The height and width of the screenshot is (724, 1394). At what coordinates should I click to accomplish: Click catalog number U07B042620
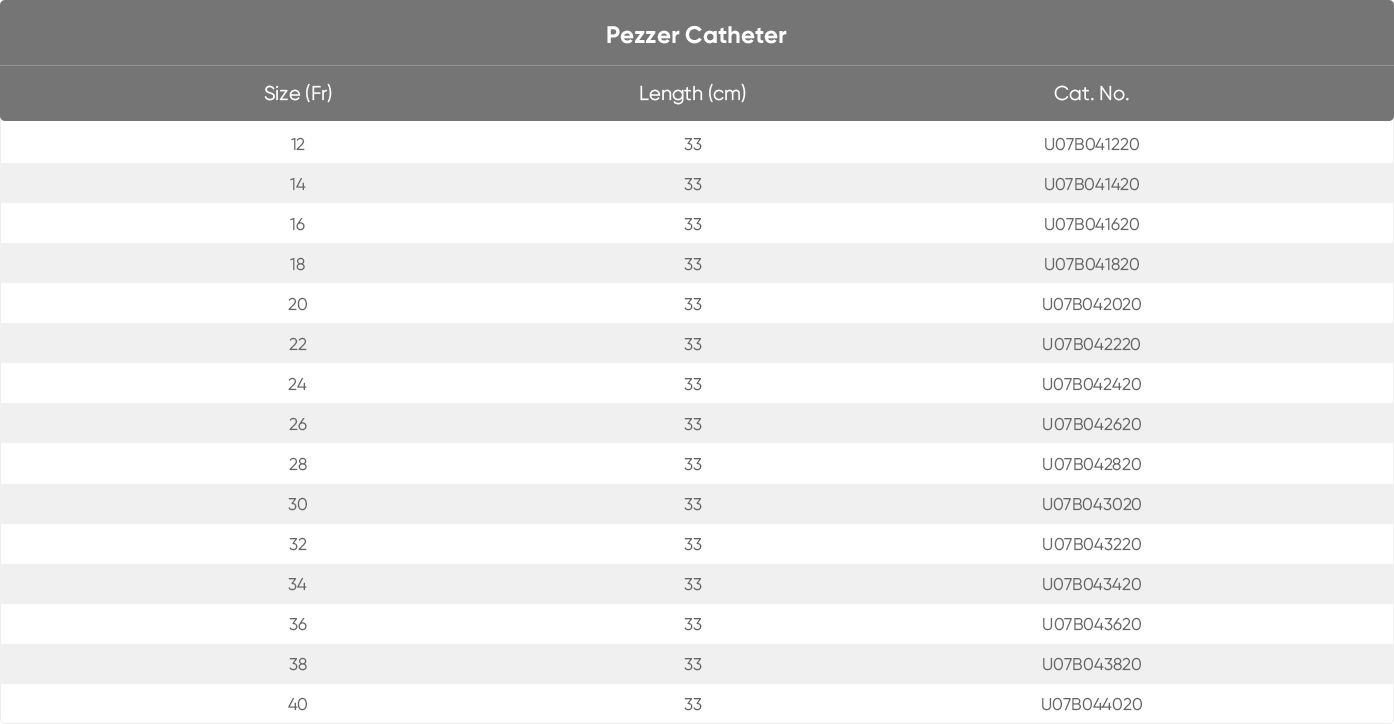(x=1091, y=424)
